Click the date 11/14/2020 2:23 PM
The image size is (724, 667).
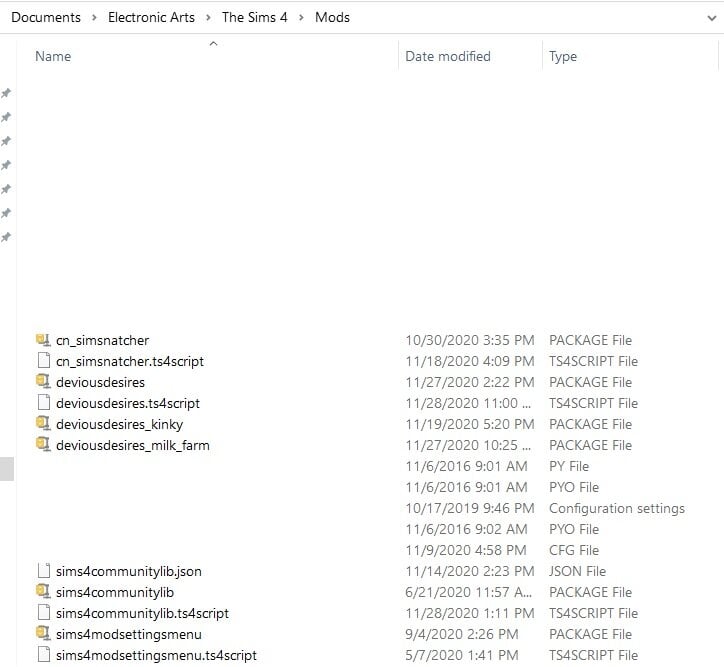pos(470,571)
